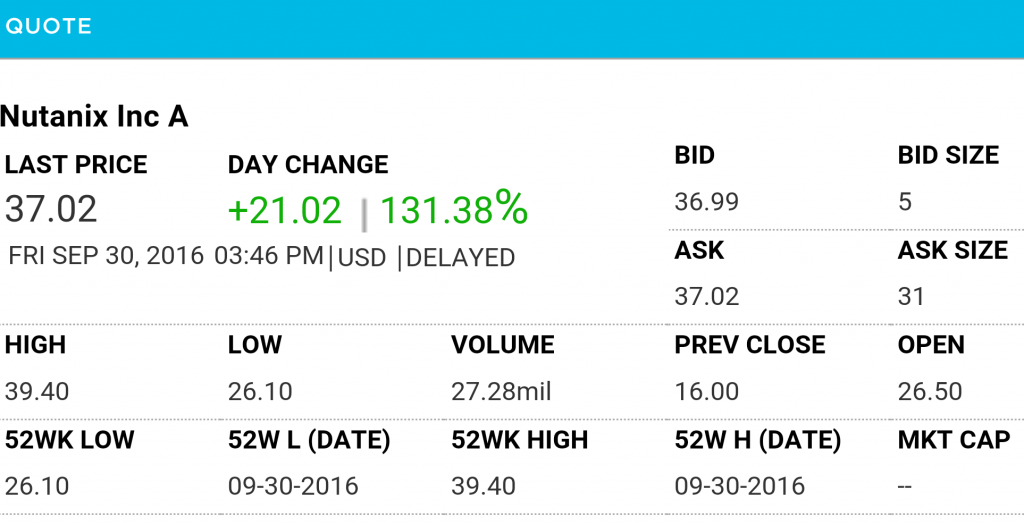This screenshot has width=1024, height=525.
Task: Select the FRI SEP 30, 2016 timestamp
Action: pyautogui.click(x=106, y=256)
